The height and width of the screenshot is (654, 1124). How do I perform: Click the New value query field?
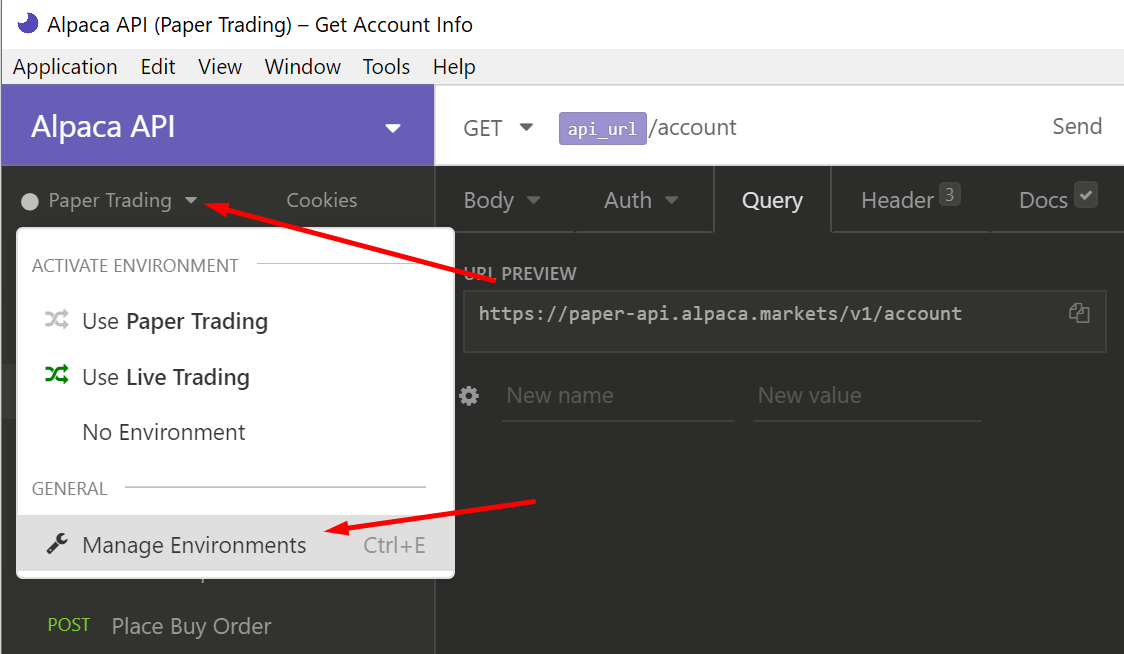pyautogui.click(x=867, y=396)
